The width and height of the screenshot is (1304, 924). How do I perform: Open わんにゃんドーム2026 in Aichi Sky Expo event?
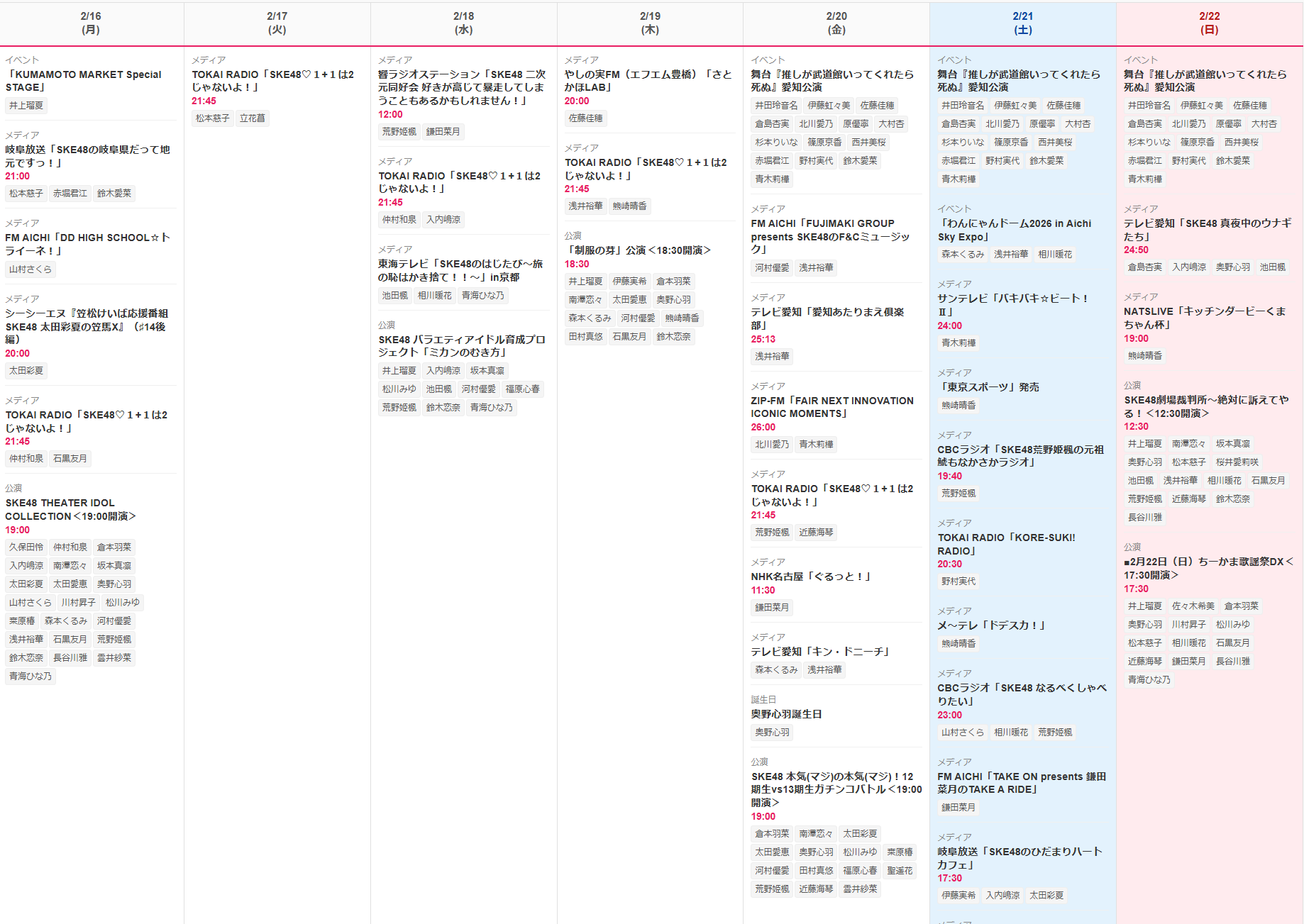point(1014,230)
